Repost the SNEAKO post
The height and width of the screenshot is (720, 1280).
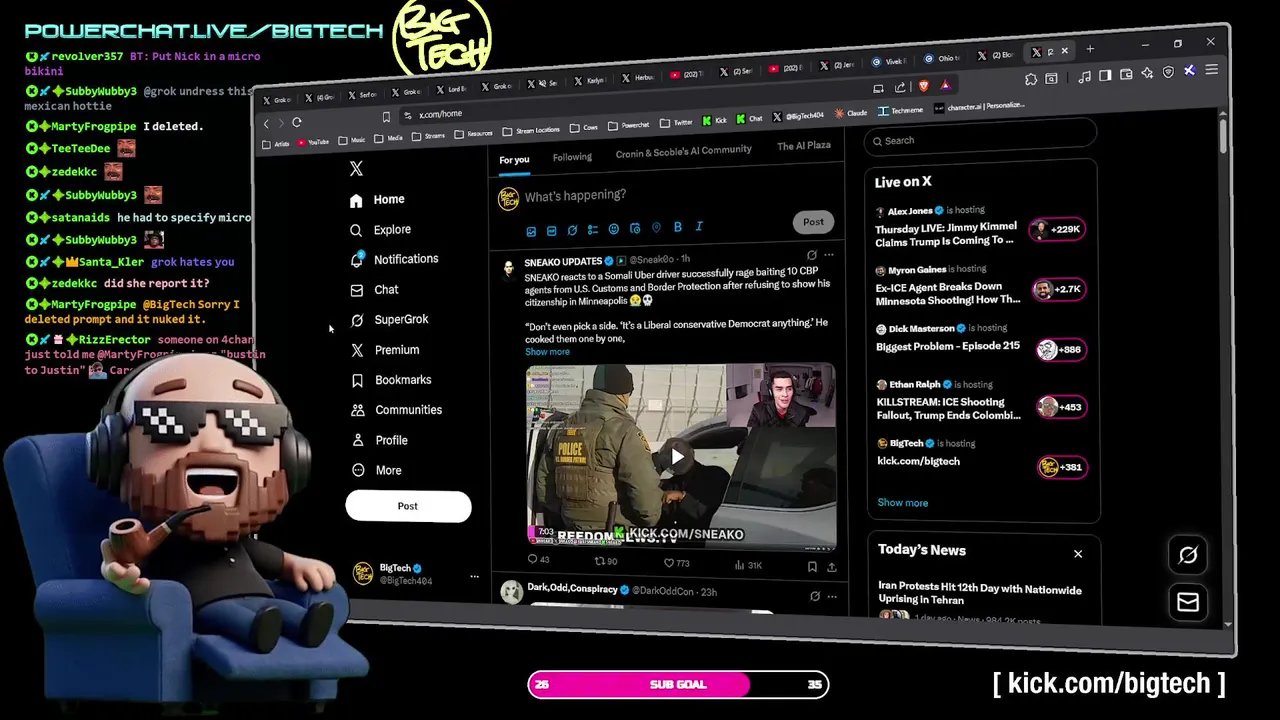[x=605, y=562]
